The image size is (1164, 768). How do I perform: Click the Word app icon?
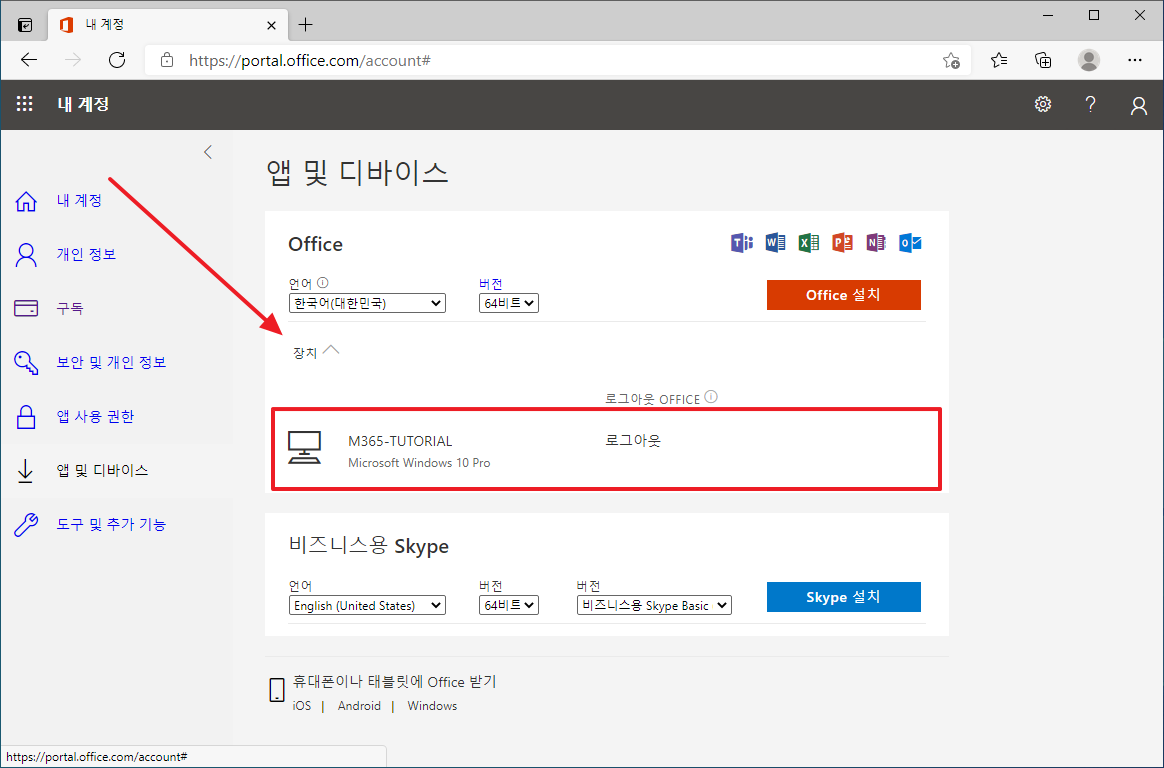775,243
